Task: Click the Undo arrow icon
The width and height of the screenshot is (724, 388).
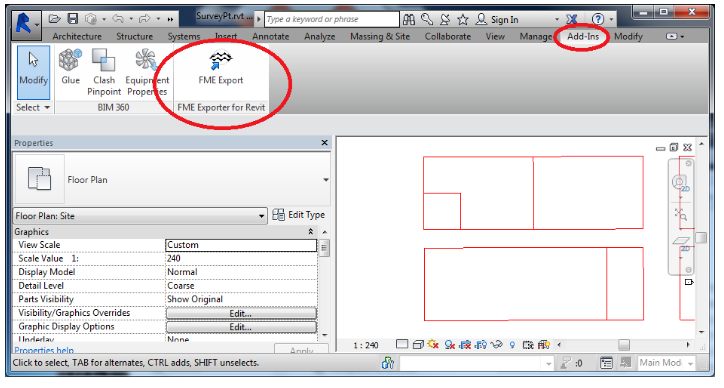Action: point(118,19)
